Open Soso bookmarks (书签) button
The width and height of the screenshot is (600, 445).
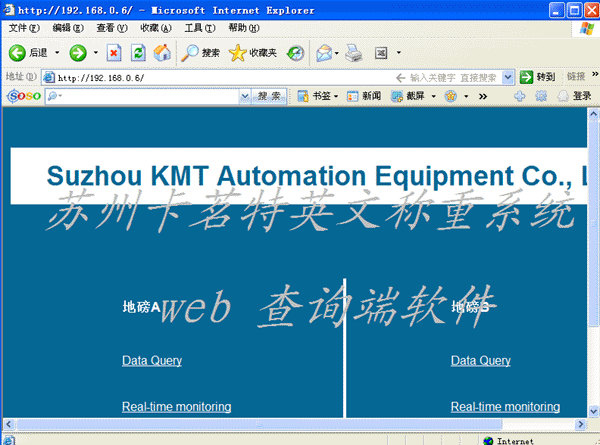(315, 96)
